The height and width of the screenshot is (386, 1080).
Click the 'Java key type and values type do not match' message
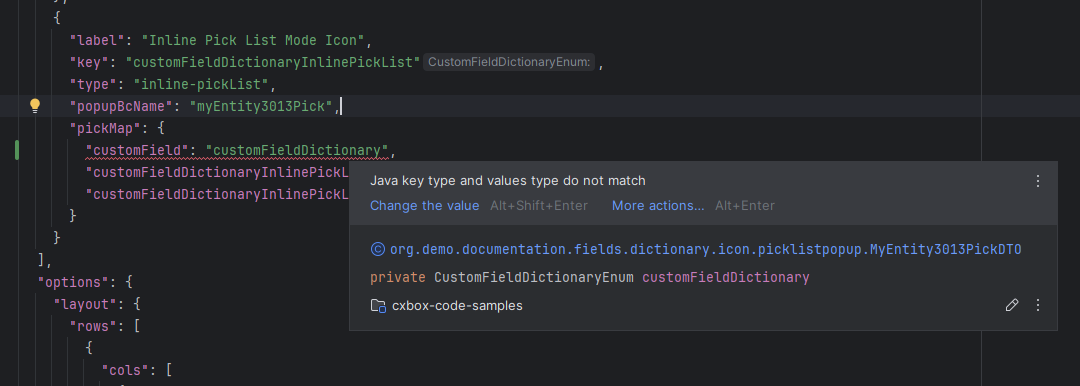[508, 181]
